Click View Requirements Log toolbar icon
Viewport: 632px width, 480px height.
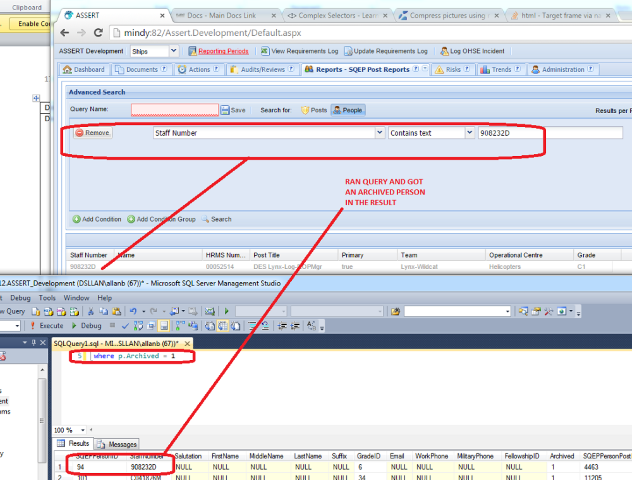pyautogui.click(x=266, y=50)
